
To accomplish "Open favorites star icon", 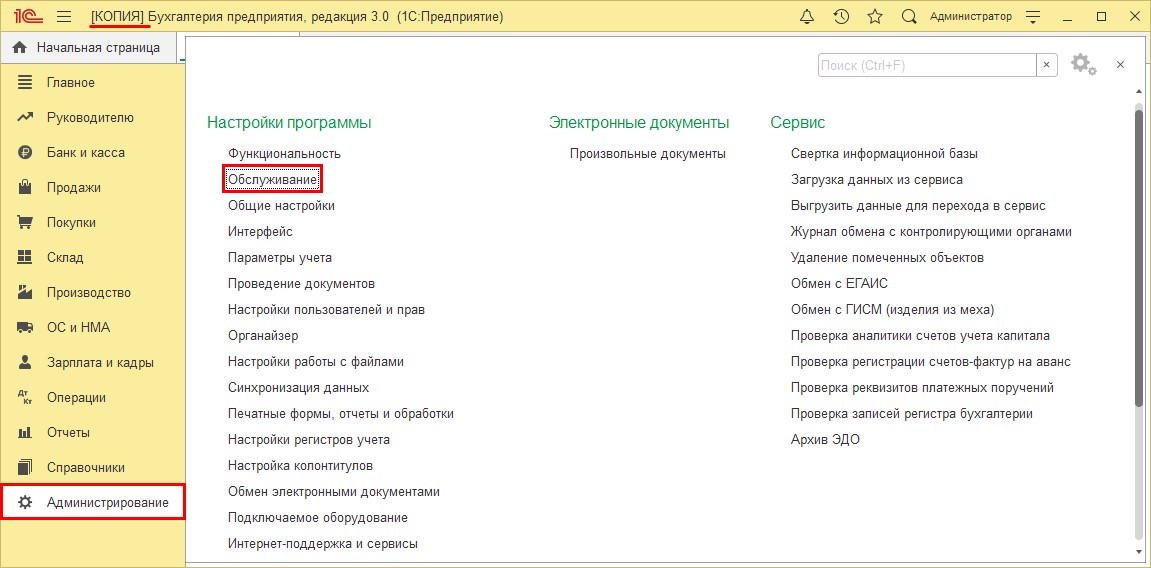I will click(875, 17).
